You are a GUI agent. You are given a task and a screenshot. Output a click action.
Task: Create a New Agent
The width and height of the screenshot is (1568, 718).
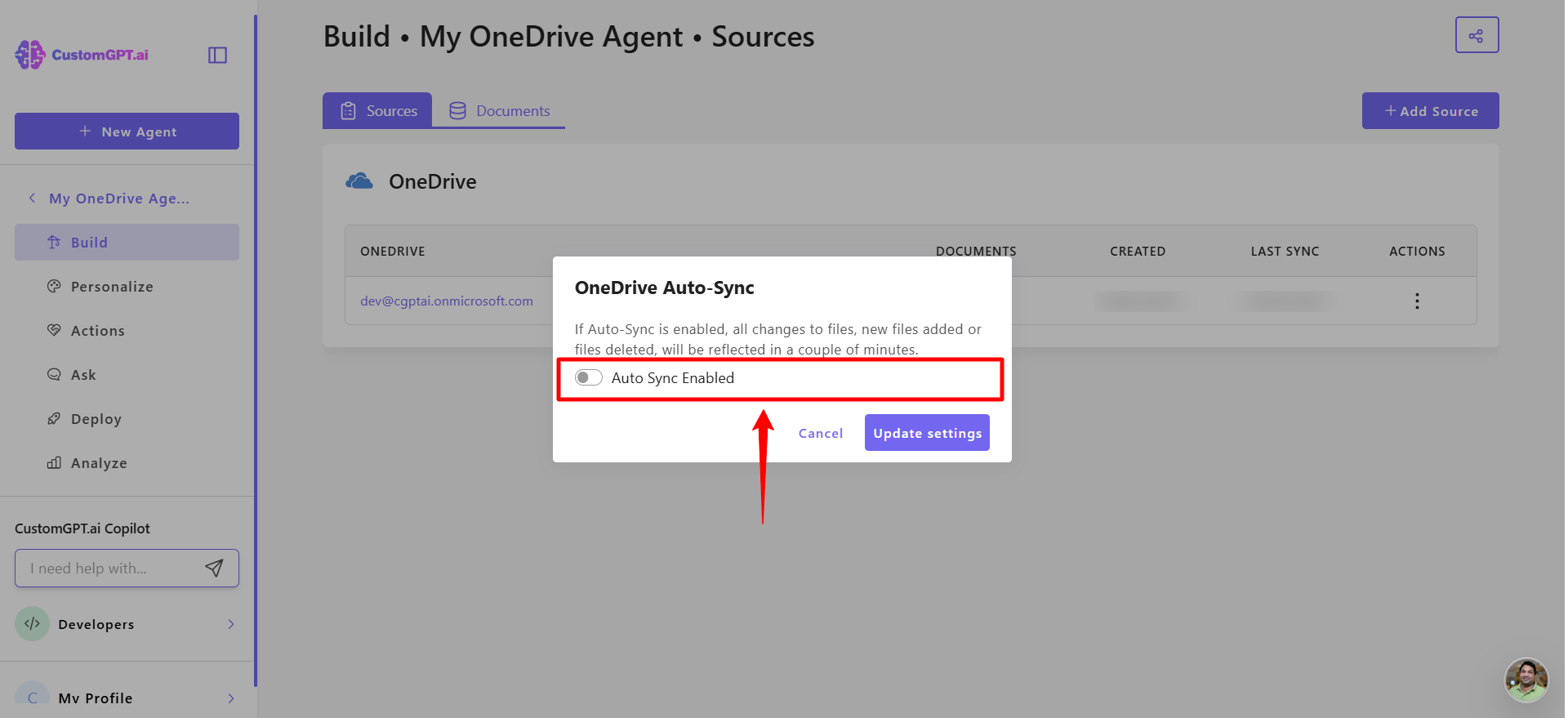(127, 132)
